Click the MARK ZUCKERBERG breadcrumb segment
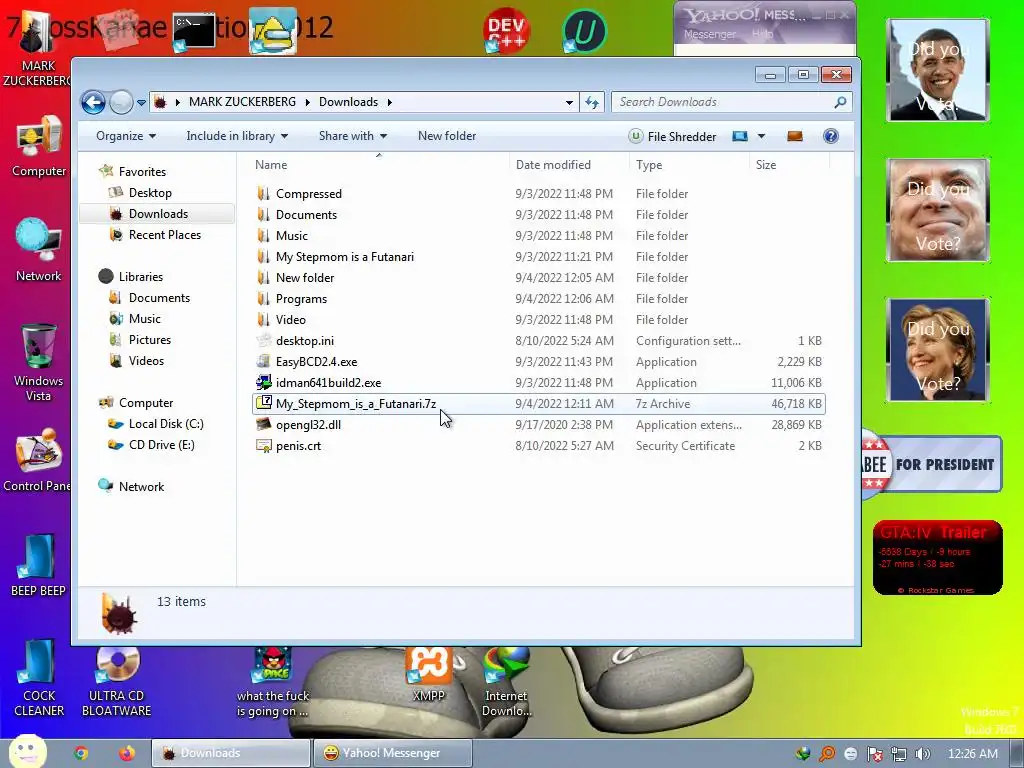The height and width of the screenshot is (768, 1024). pyautogui.click(x=242, y=102)
